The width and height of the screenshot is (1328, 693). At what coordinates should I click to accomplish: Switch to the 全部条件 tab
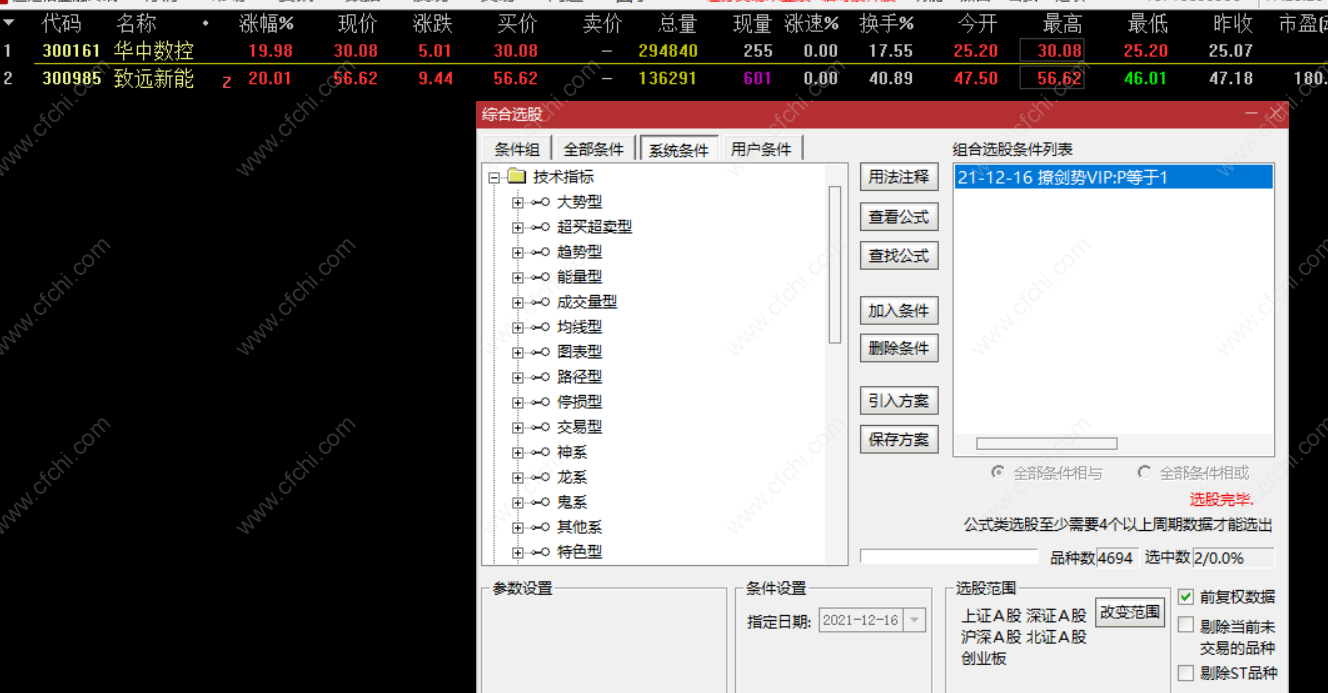[x=594, y=149]
